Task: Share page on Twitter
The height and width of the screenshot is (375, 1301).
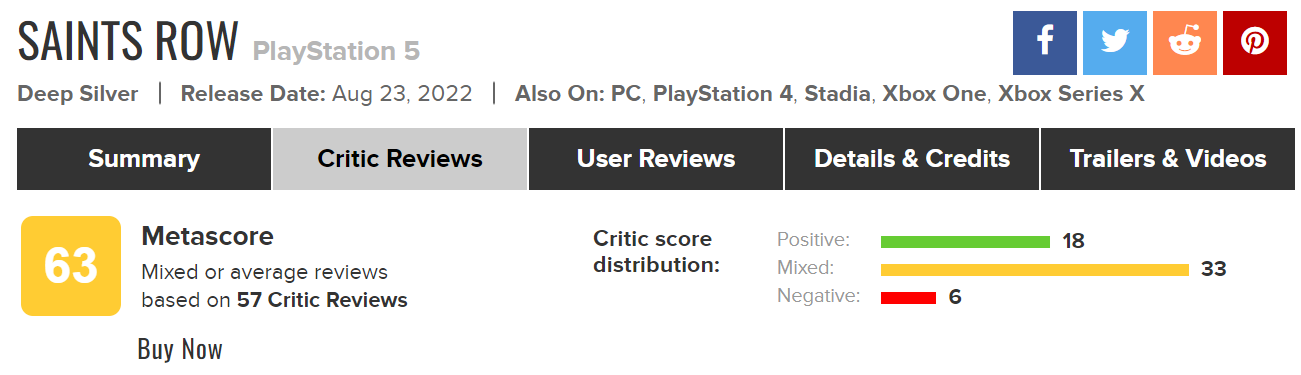Action: [1115, 42]
